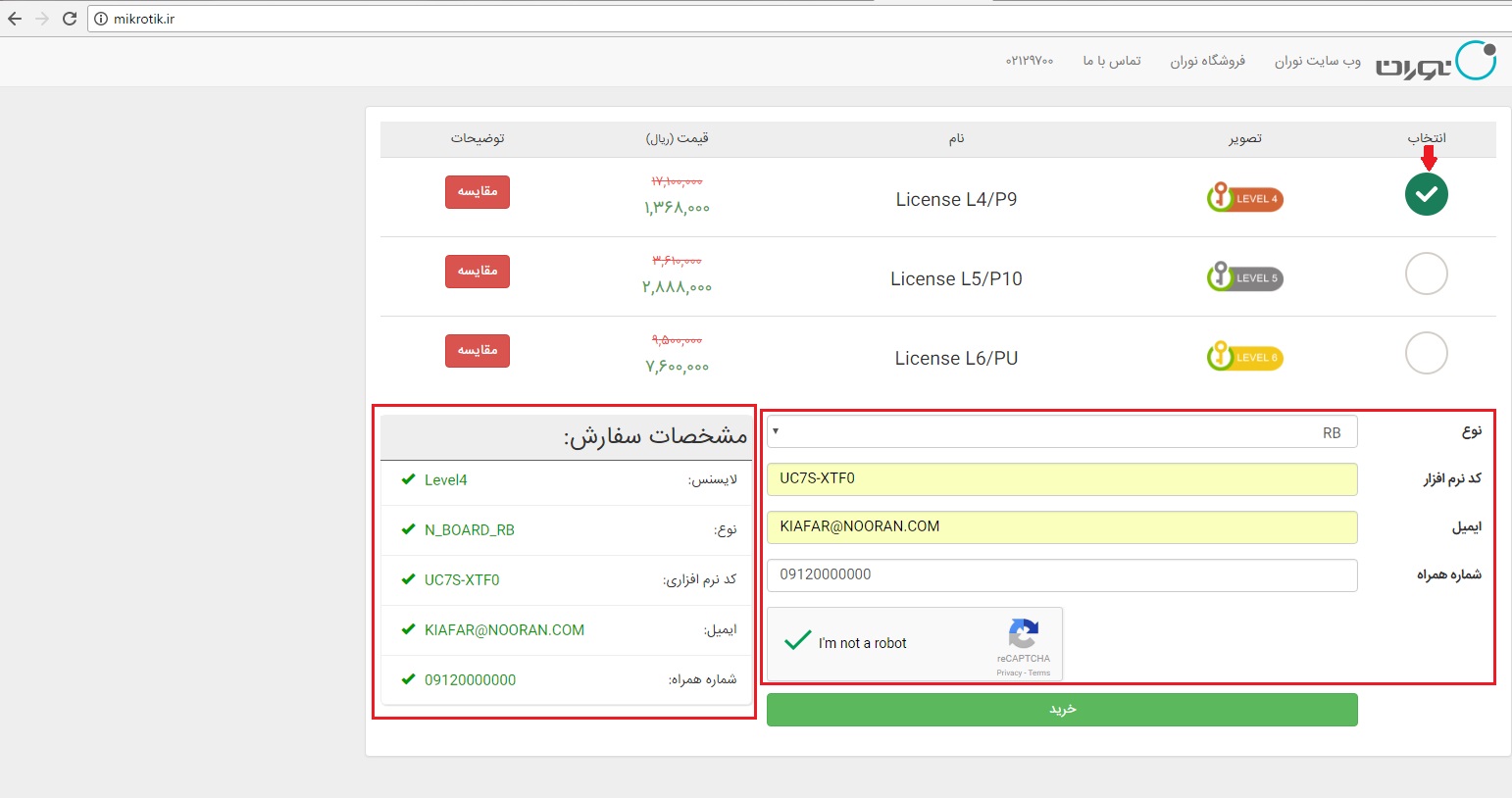Click the شماره همراه form label

1448,574
